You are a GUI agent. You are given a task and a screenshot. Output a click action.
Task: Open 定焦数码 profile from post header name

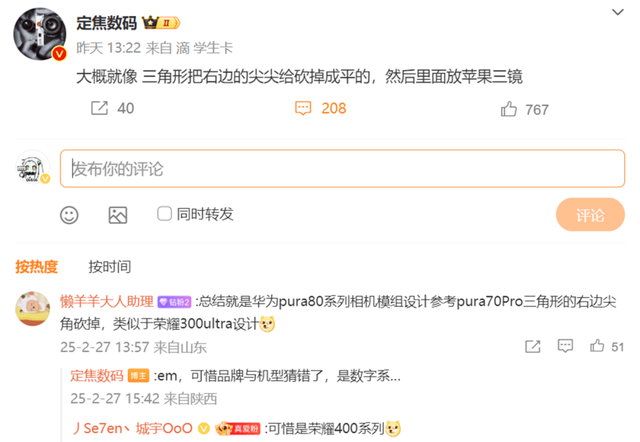(x=107, y=23)
